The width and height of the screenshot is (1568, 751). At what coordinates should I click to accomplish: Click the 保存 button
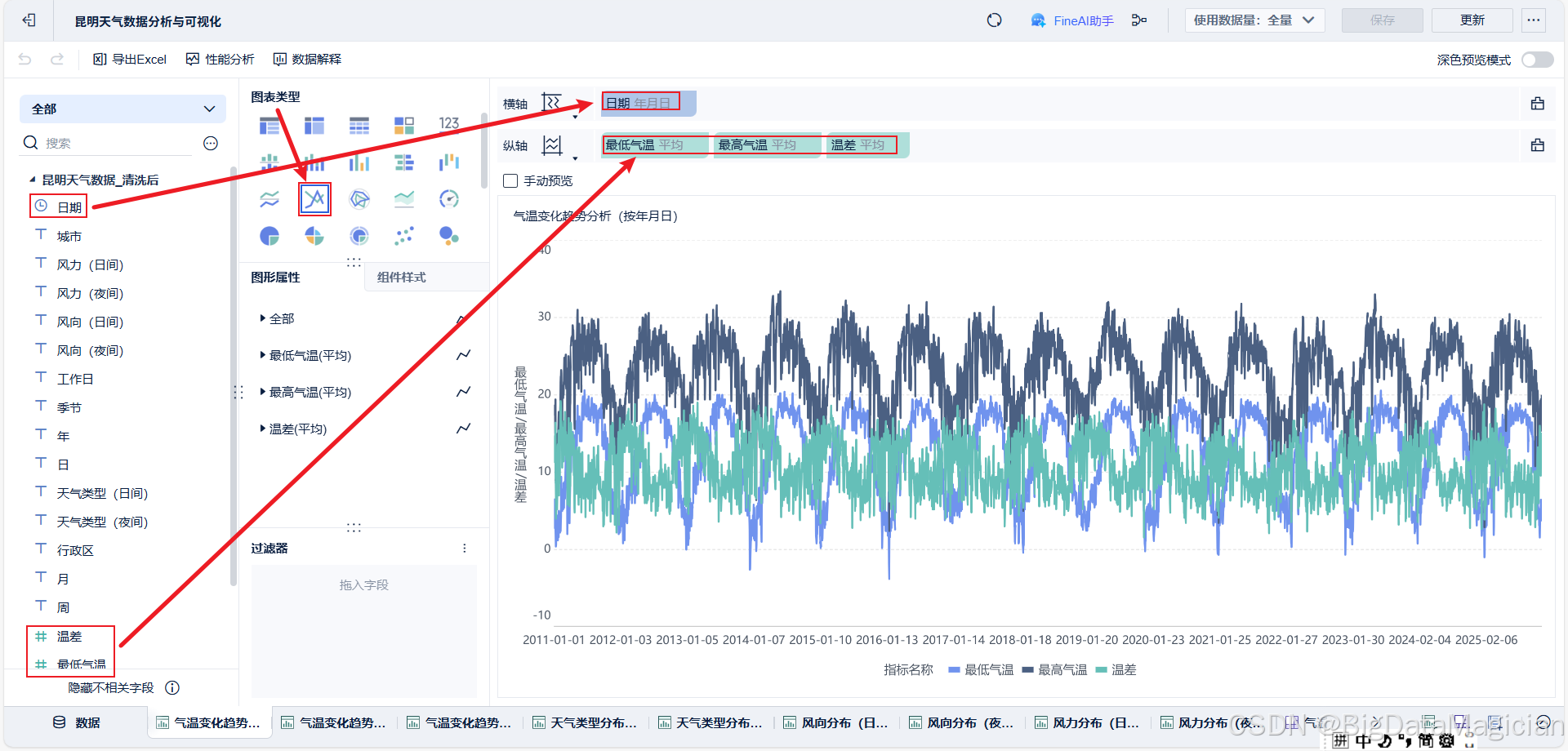1382,20
